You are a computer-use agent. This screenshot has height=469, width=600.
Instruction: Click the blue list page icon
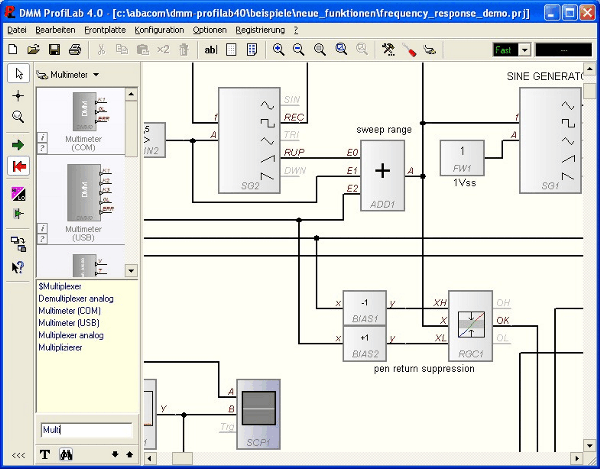coord(252,50)
